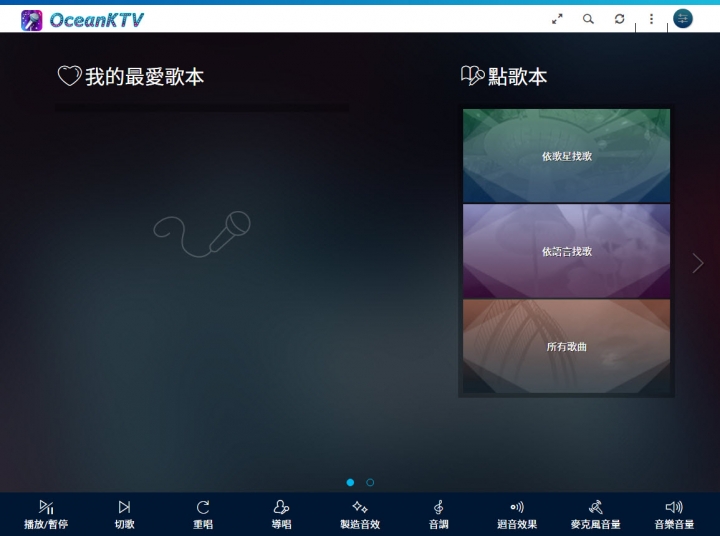Click the refresh icon in the header

[619, 19]
